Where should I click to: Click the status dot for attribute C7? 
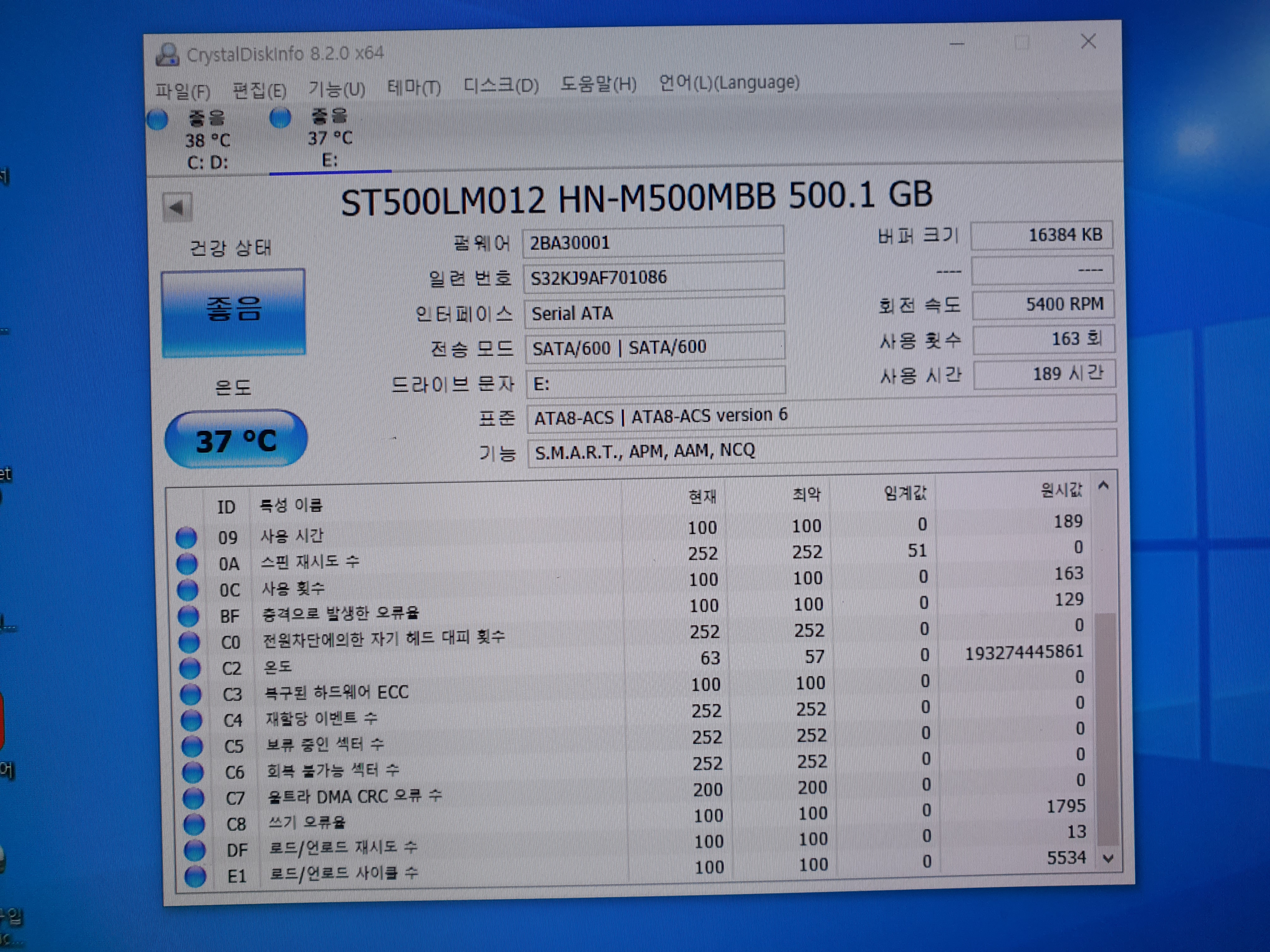193,798
